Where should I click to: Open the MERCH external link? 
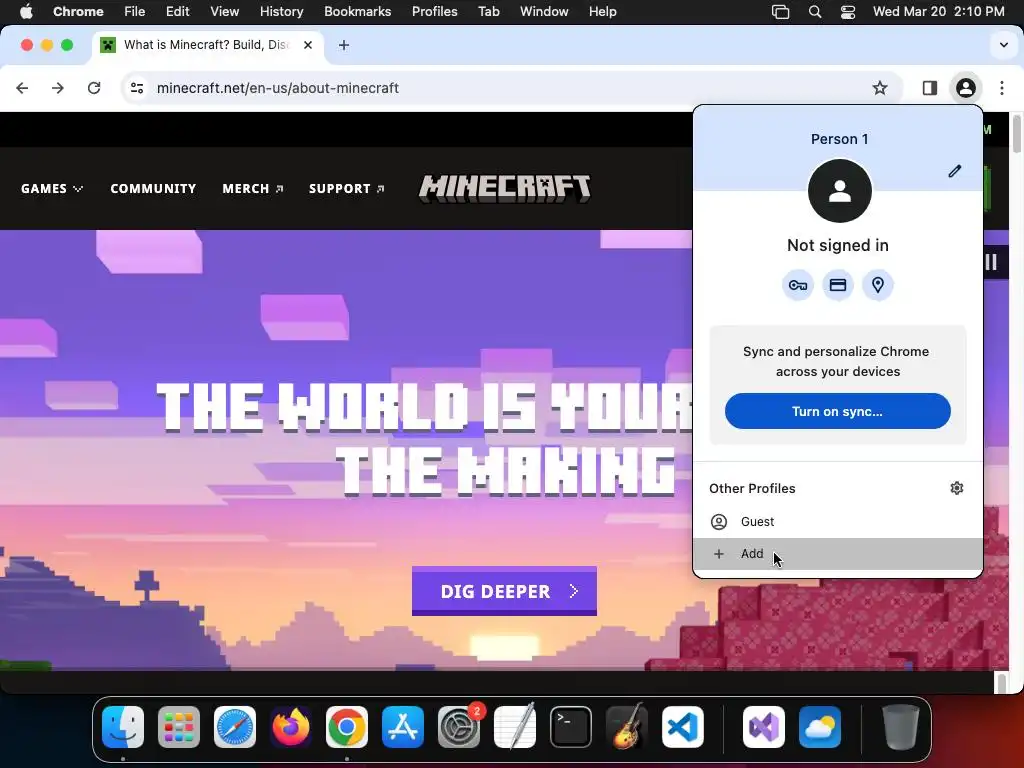click(x=253, y=189)
